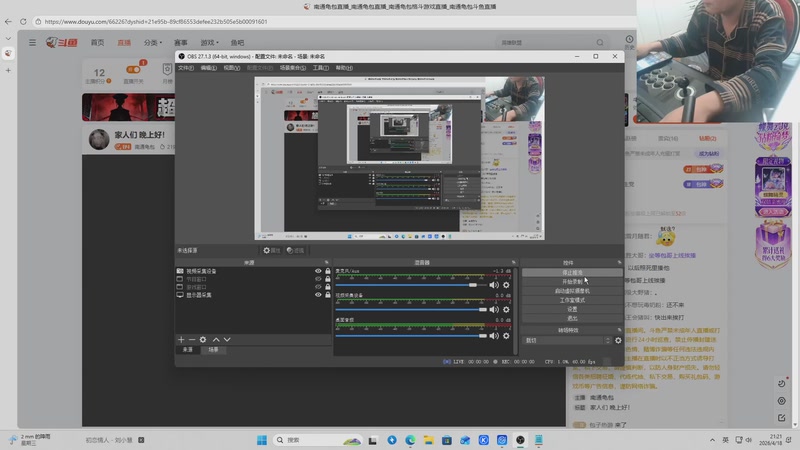Open the 场景集合 menu in OBS
800x450 pixels.
point(293,68)
